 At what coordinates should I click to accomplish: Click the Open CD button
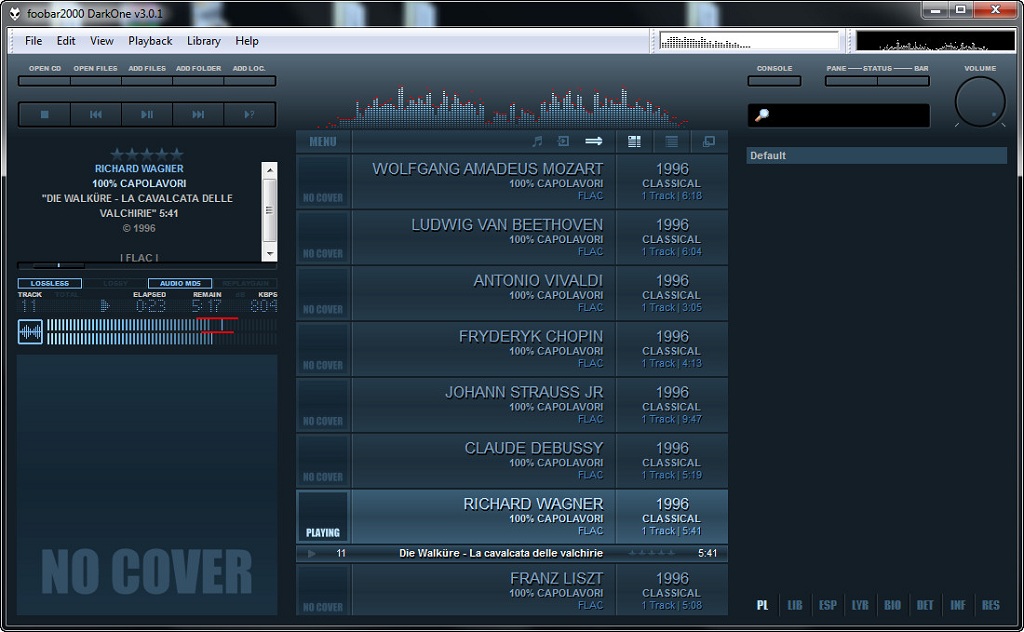click(44, 81)
